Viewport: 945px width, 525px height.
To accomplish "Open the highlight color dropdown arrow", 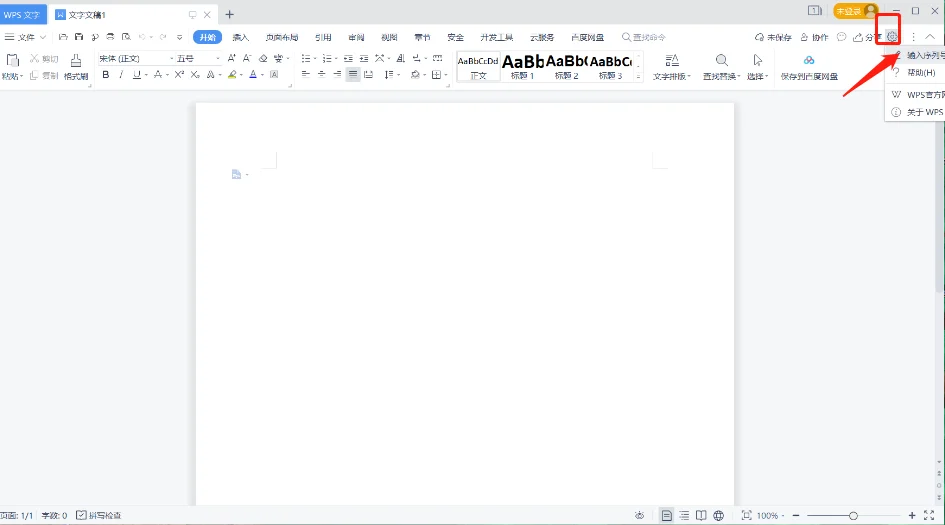I will tap(241, 75).
